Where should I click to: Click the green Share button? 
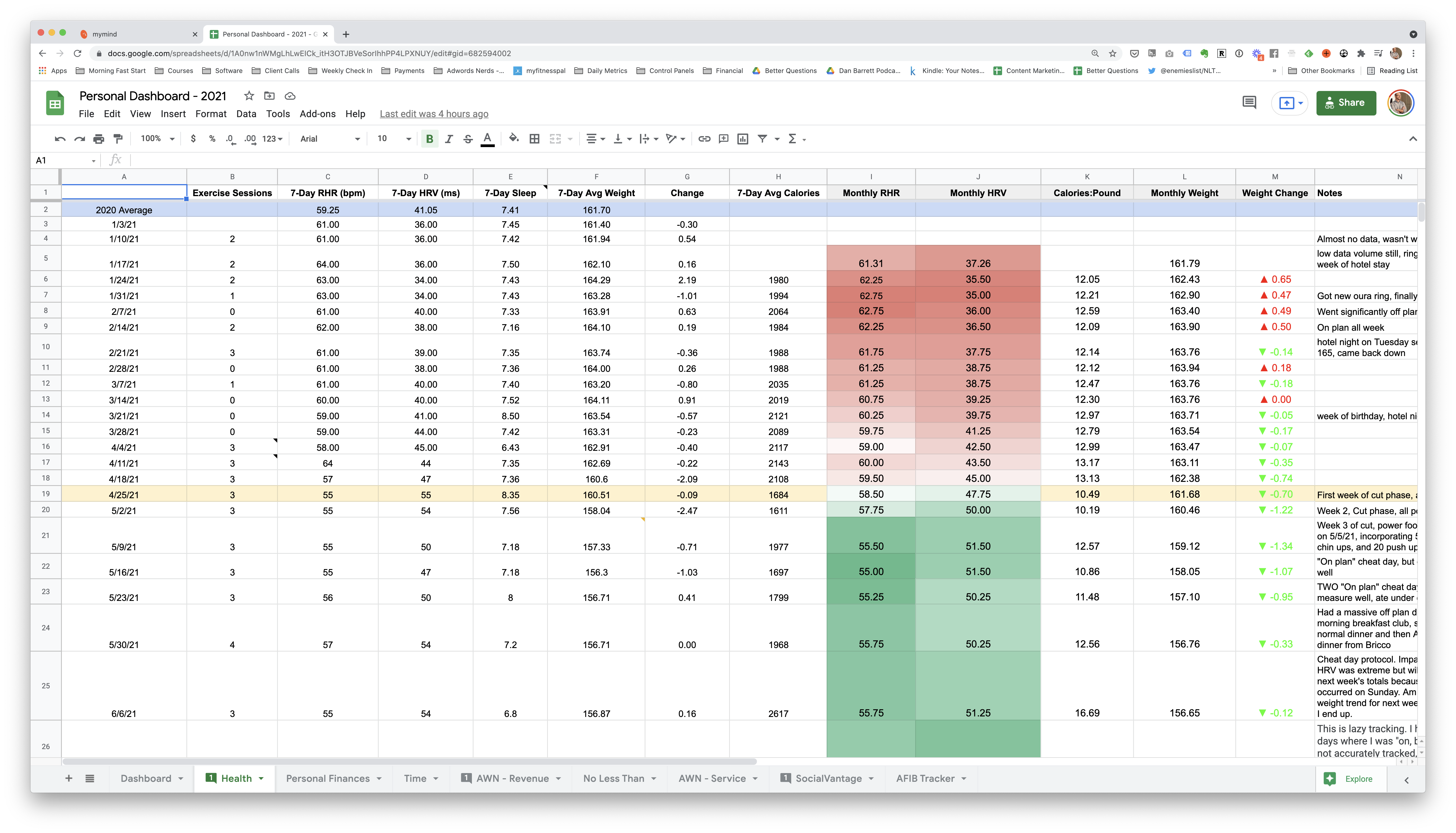click(x=1346, y=103)
